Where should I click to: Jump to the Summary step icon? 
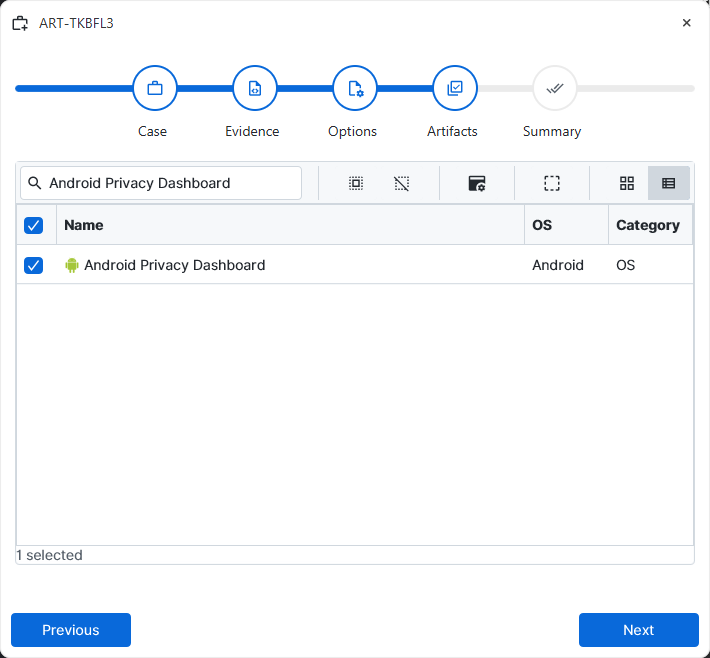tap(555, 88)
